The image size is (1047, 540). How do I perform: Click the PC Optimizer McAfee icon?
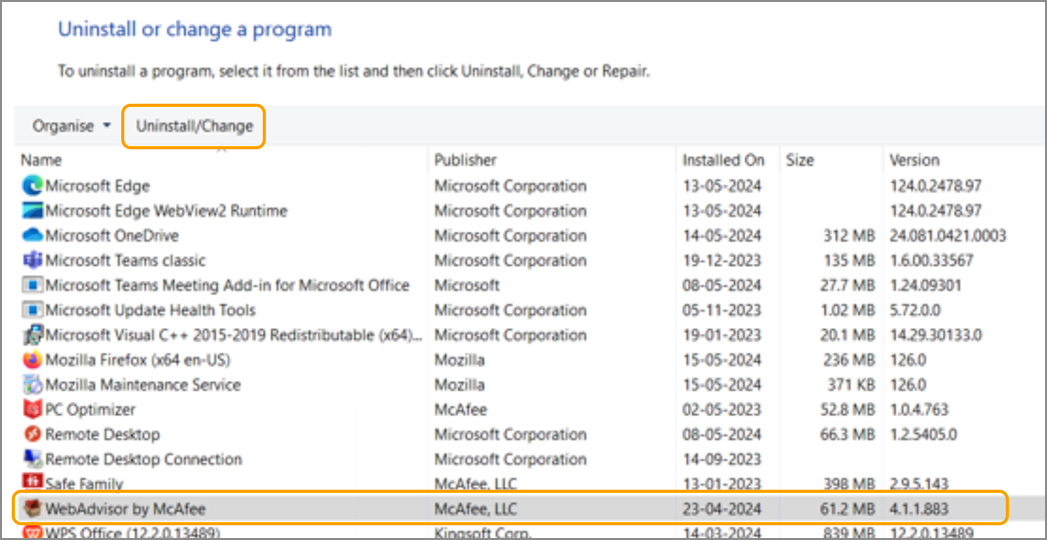point(32,410)
